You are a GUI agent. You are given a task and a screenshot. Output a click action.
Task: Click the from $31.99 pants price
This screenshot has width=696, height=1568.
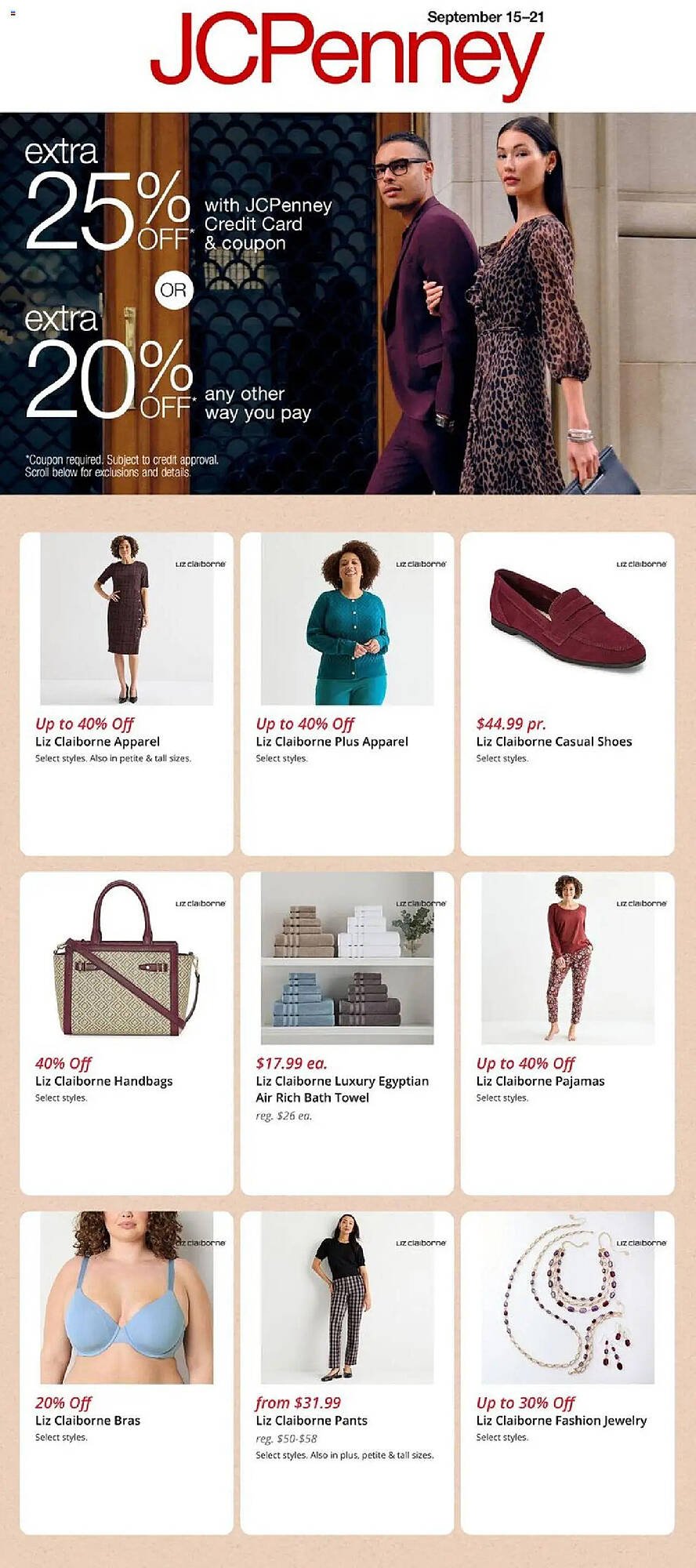pyautogui.click(x=298, y=1403)
